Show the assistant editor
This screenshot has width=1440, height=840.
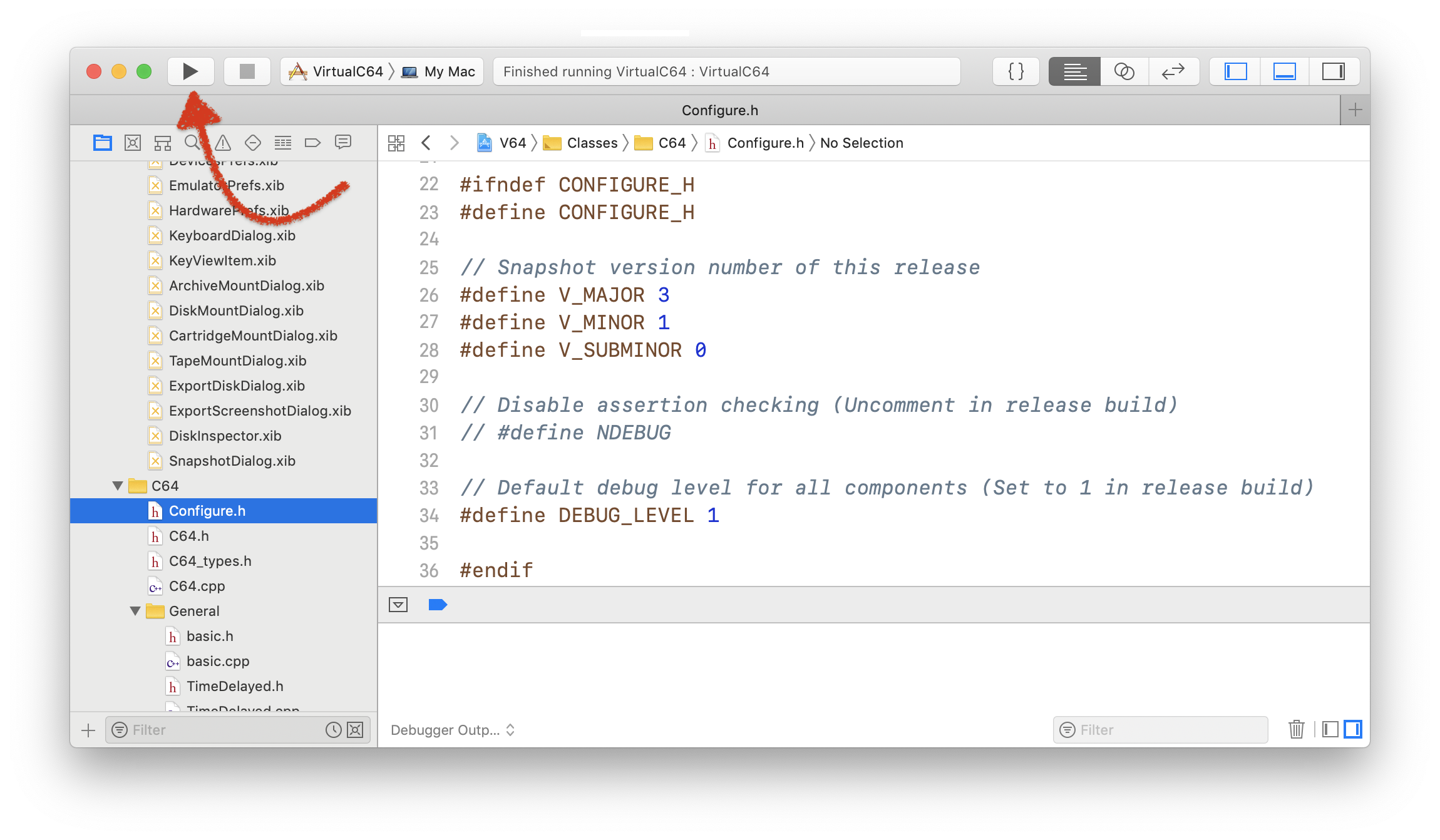[1124, 71]
